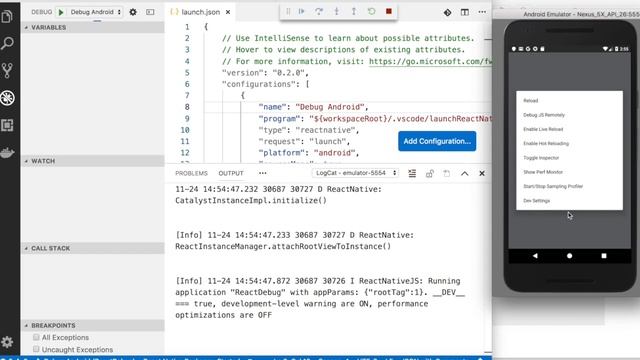640x360 pixels.
Task: Open launch.json via debug gear icon
Action: (133, 12)
